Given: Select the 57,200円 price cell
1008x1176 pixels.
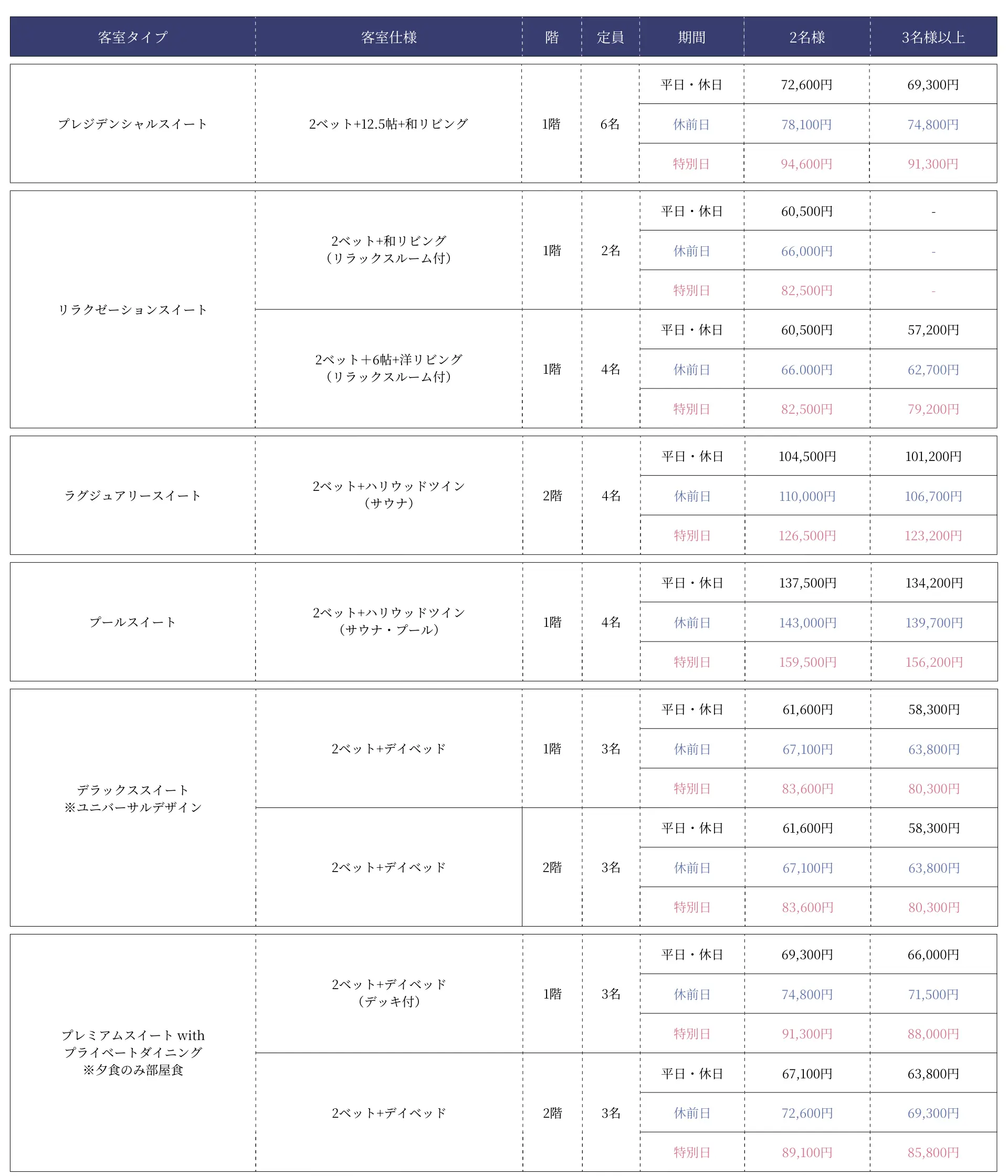Looking at the screenshot, I should (x=933, y=330).
